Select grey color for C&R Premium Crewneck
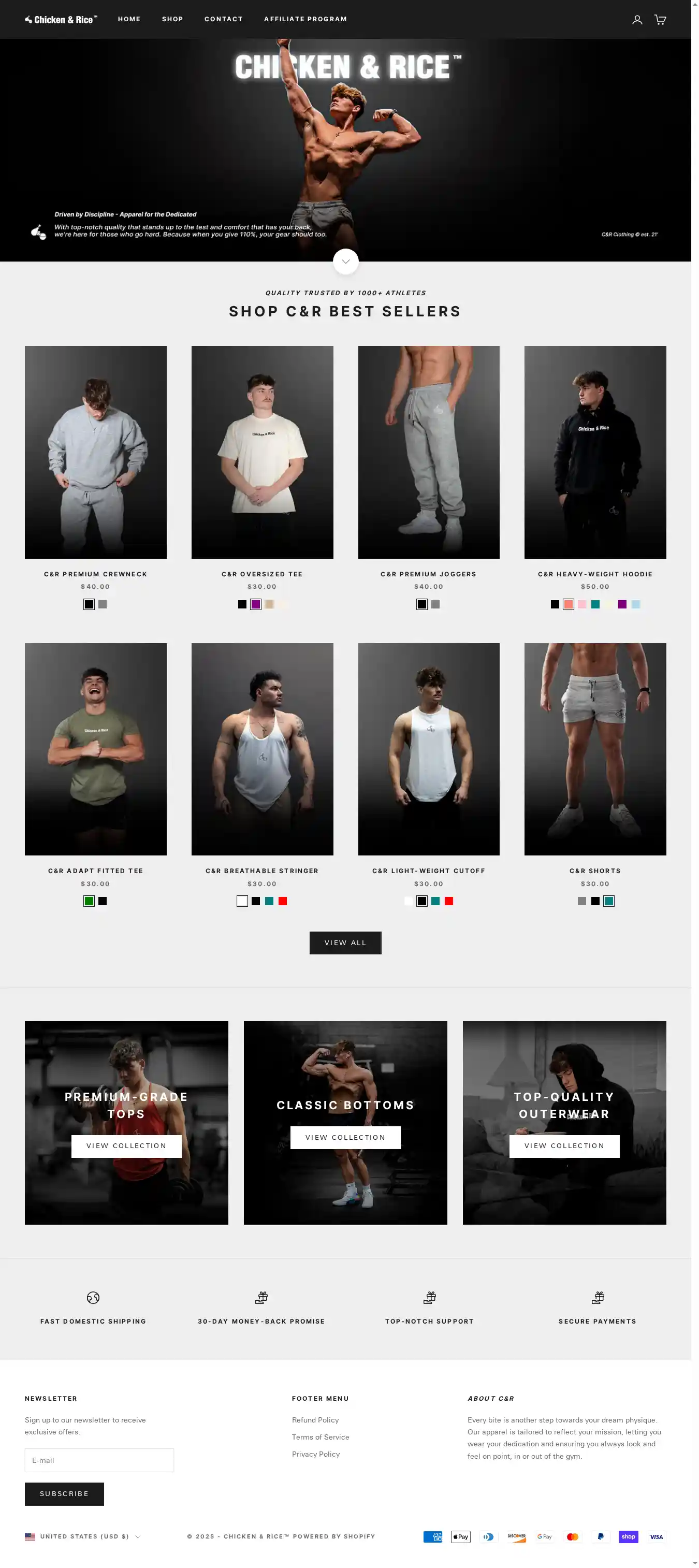This screenshot has width=699, height=1568. point(103,604)
